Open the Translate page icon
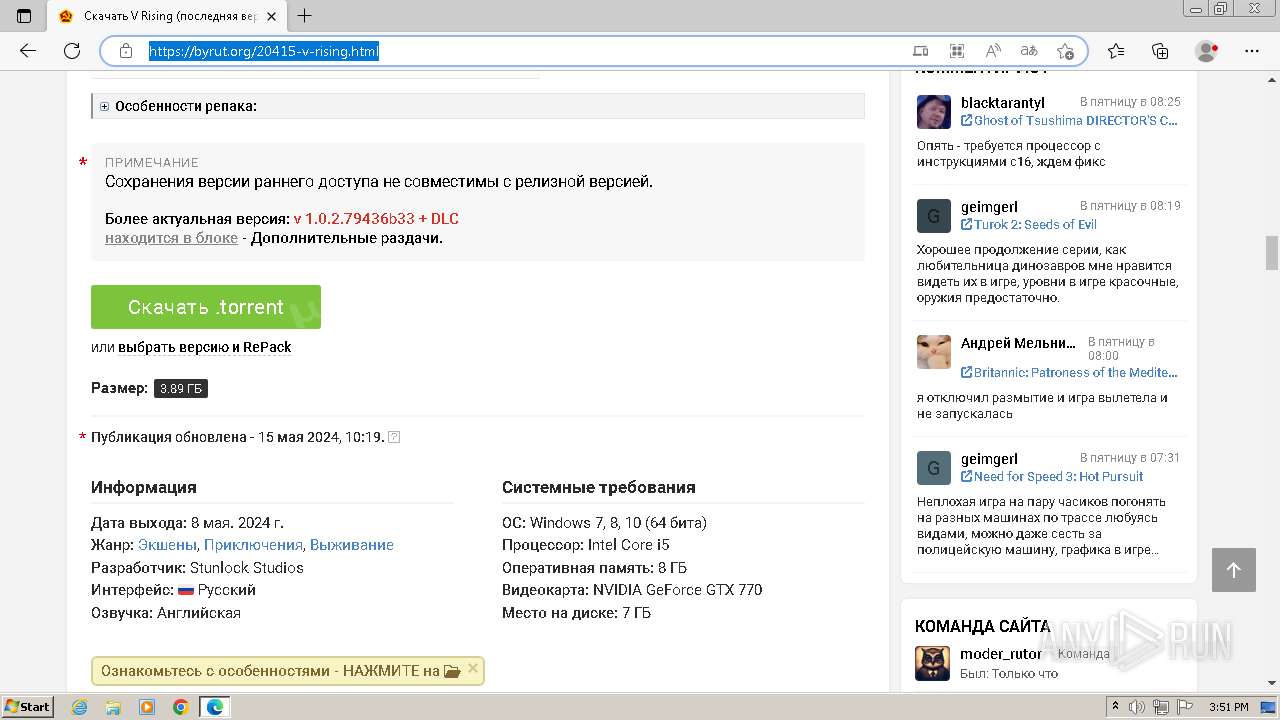The width and height of the screenshot is (1280, 720). 1029,51
